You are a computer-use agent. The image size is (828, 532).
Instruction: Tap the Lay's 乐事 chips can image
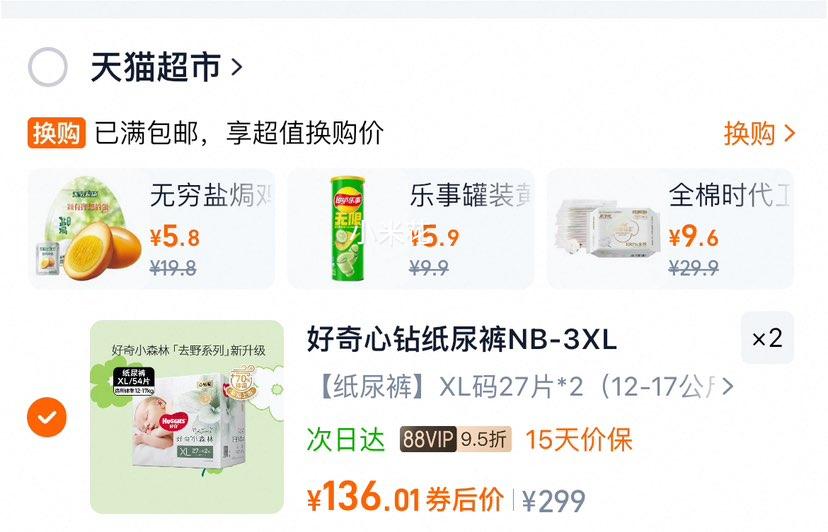[x=348, y=229]
